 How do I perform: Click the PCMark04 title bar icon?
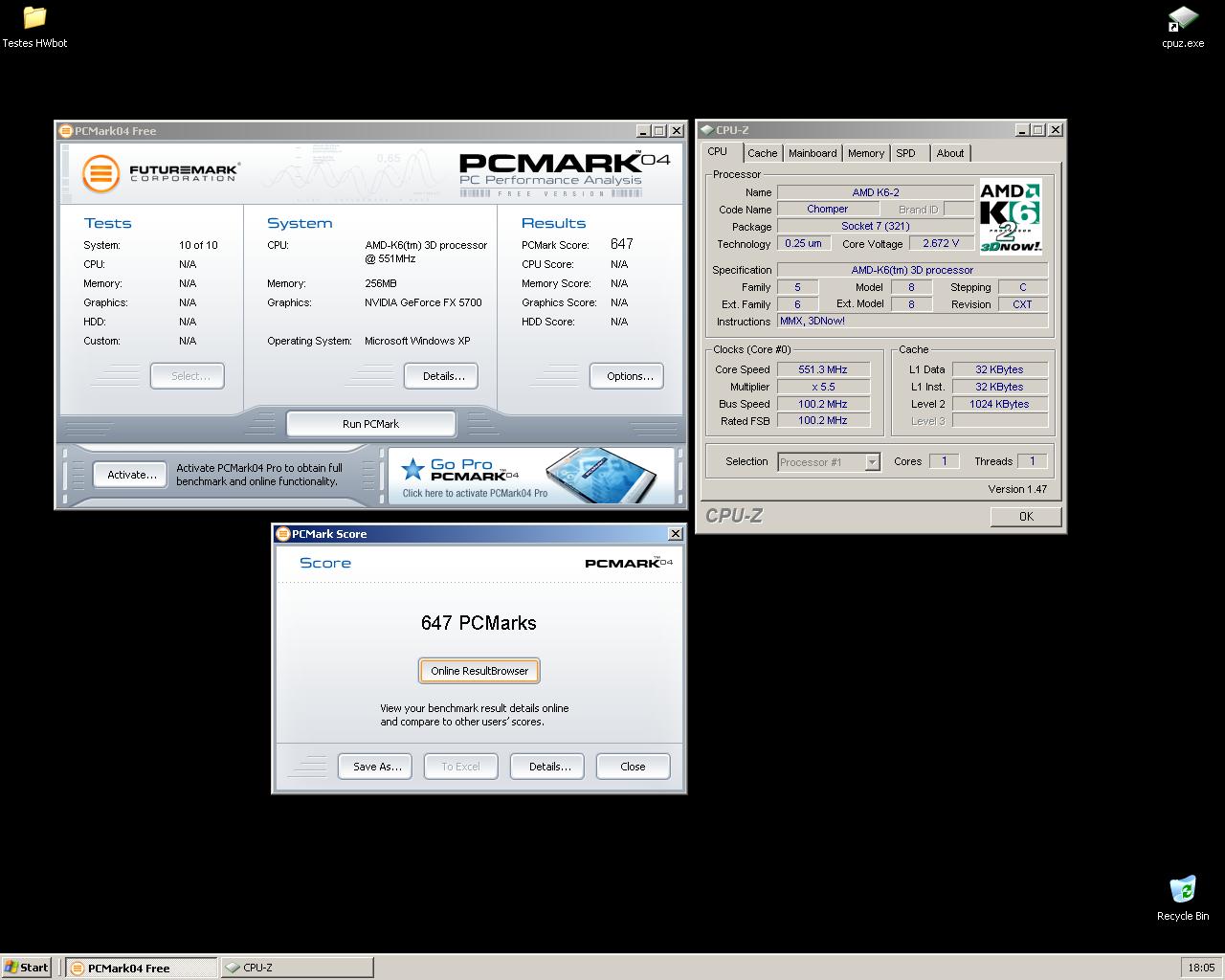pyautogui.click(x=65, y=131)
